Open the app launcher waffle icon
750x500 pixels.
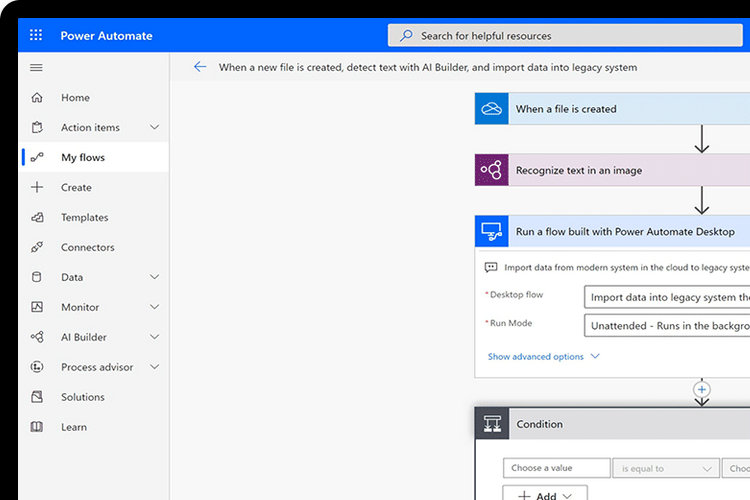click(x=36, y=35)
